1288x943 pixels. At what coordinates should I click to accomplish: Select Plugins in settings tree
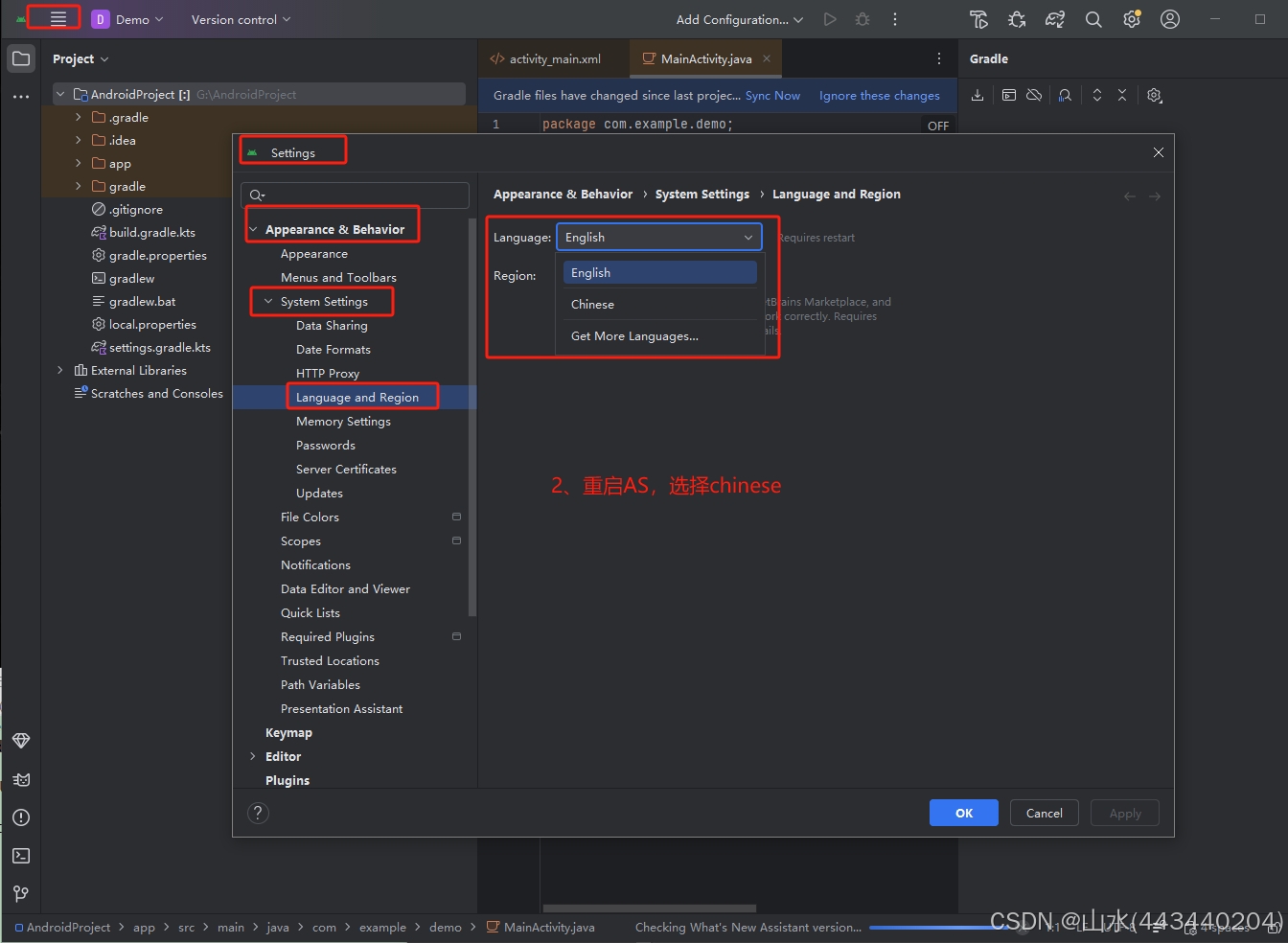coord(287,780)
